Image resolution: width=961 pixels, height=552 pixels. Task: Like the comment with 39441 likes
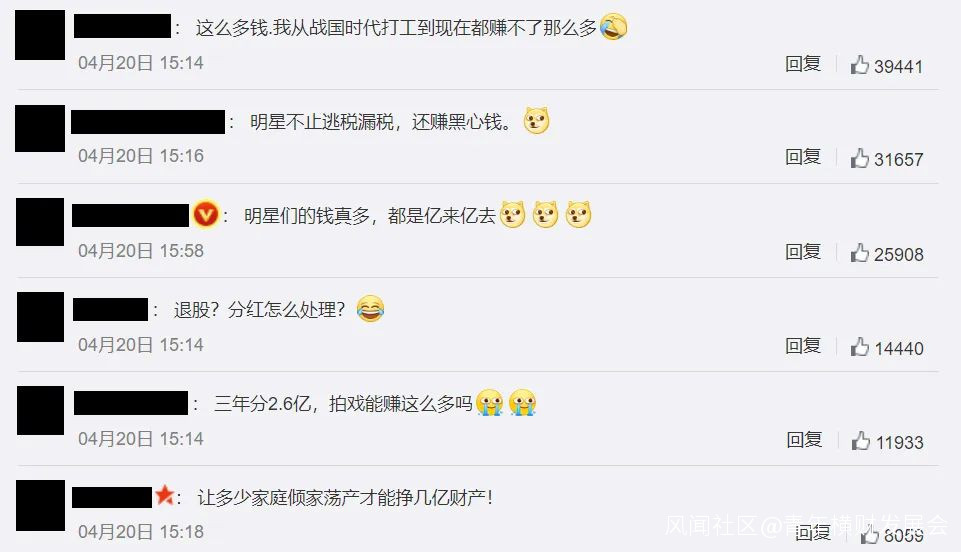click(859, 64)
